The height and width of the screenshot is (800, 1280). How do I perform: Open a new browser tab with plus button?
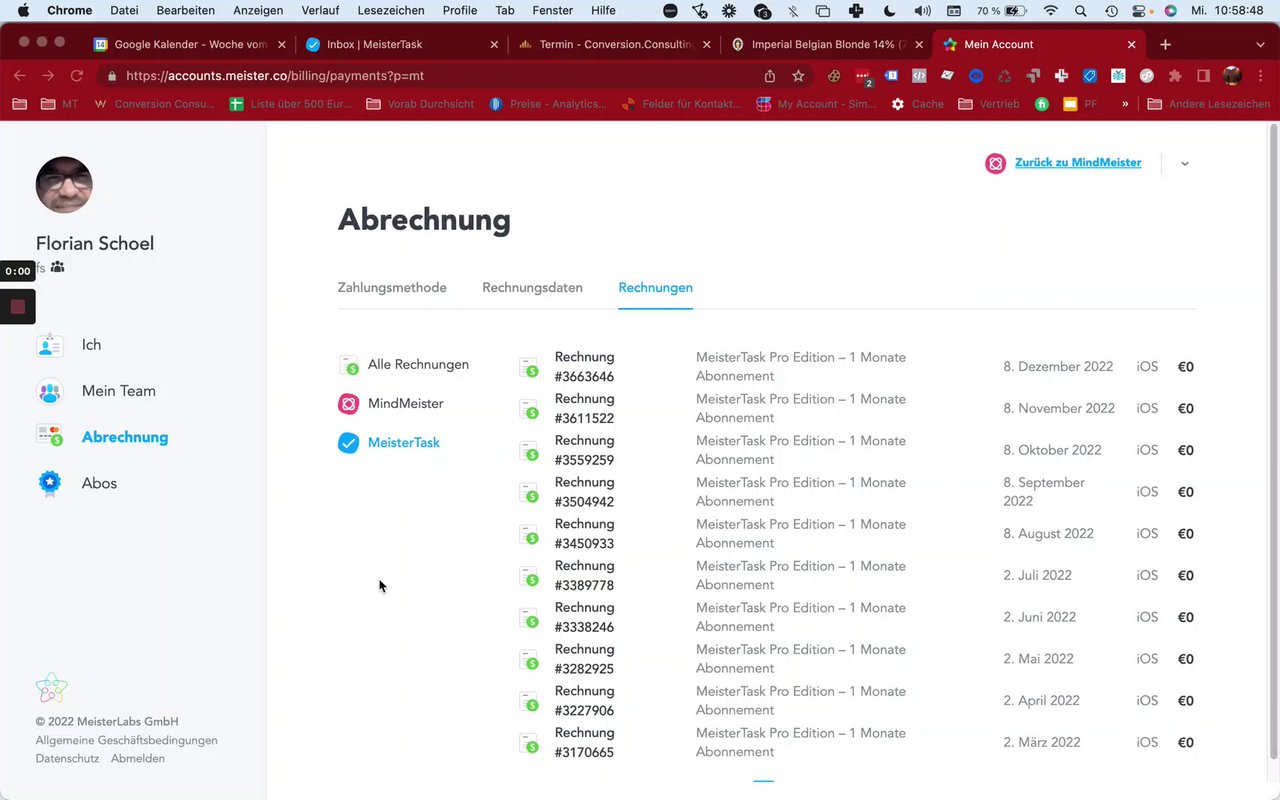1165,45
